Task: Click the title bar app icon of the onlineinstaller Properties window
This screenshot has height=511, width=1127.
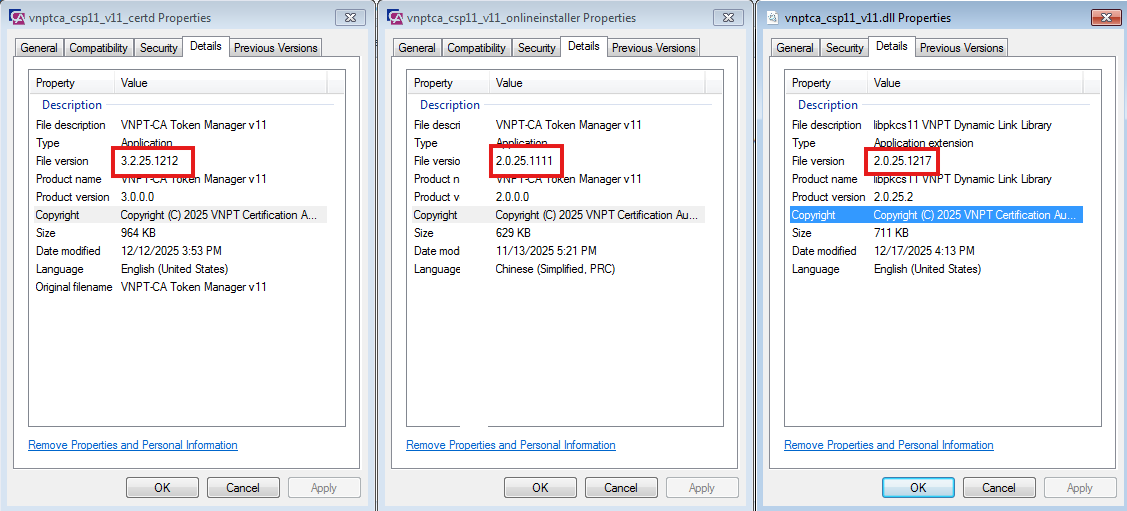Action: pyautogui.click(x=395, y=17)
